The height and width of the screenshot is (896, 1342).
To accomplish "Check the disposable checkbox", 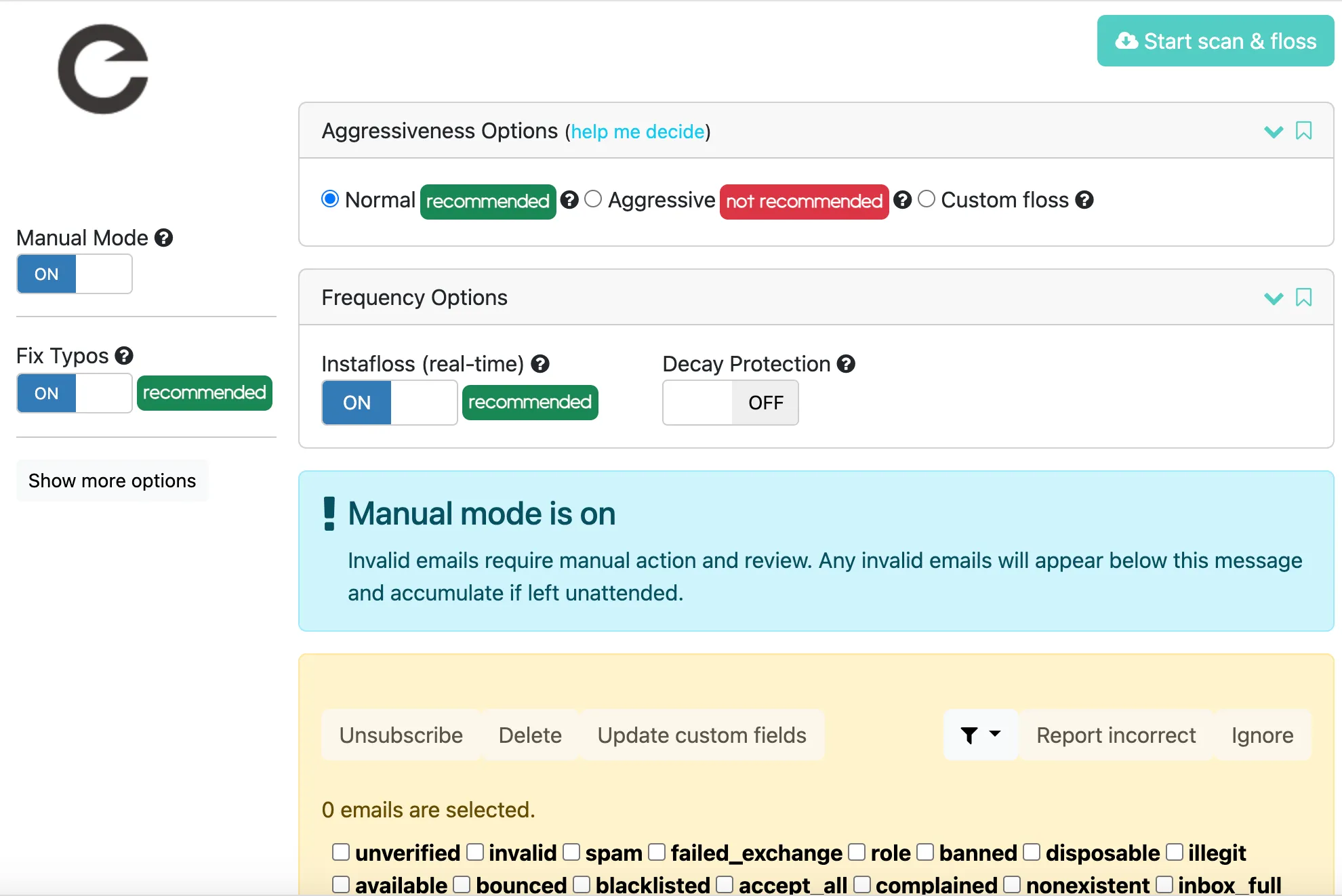I will click(1032, 852).
